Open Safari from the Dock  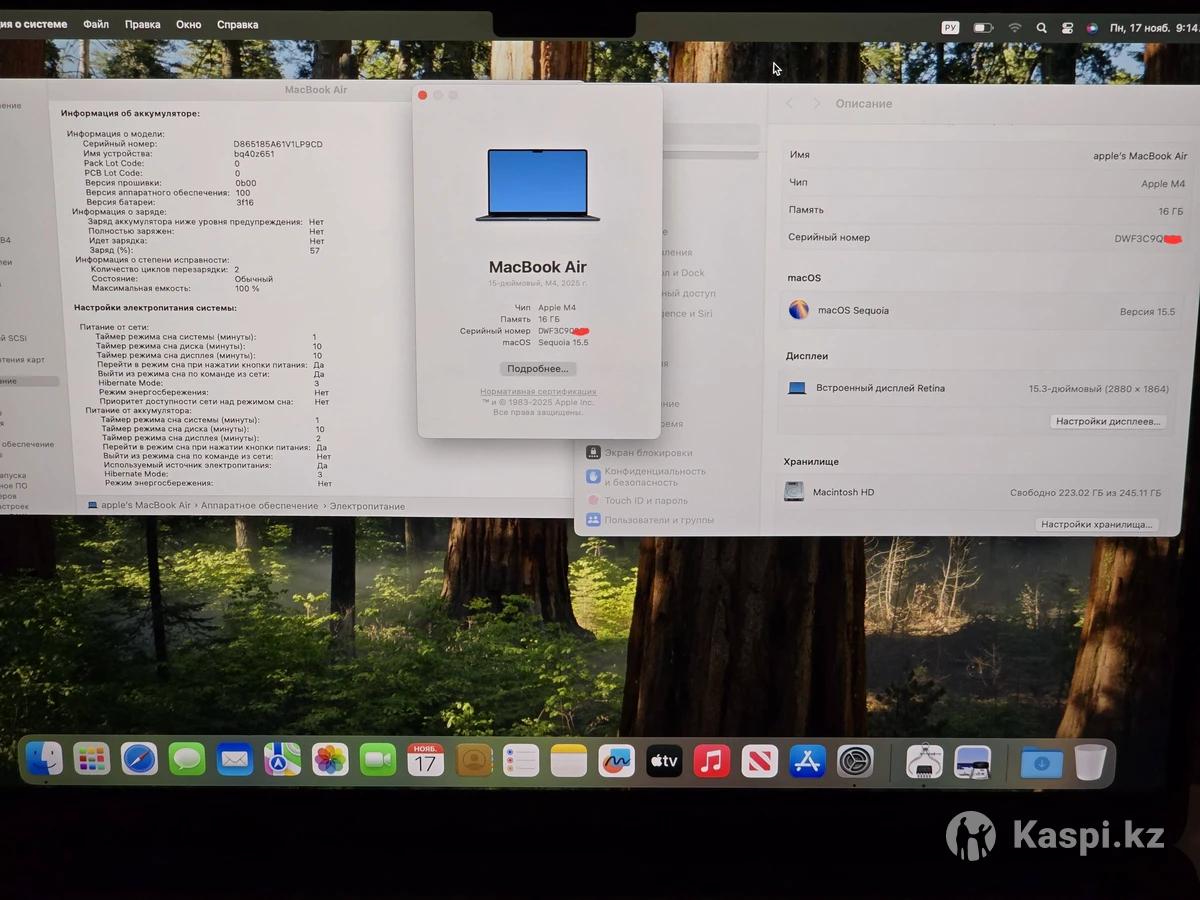[x=139, y=760]
